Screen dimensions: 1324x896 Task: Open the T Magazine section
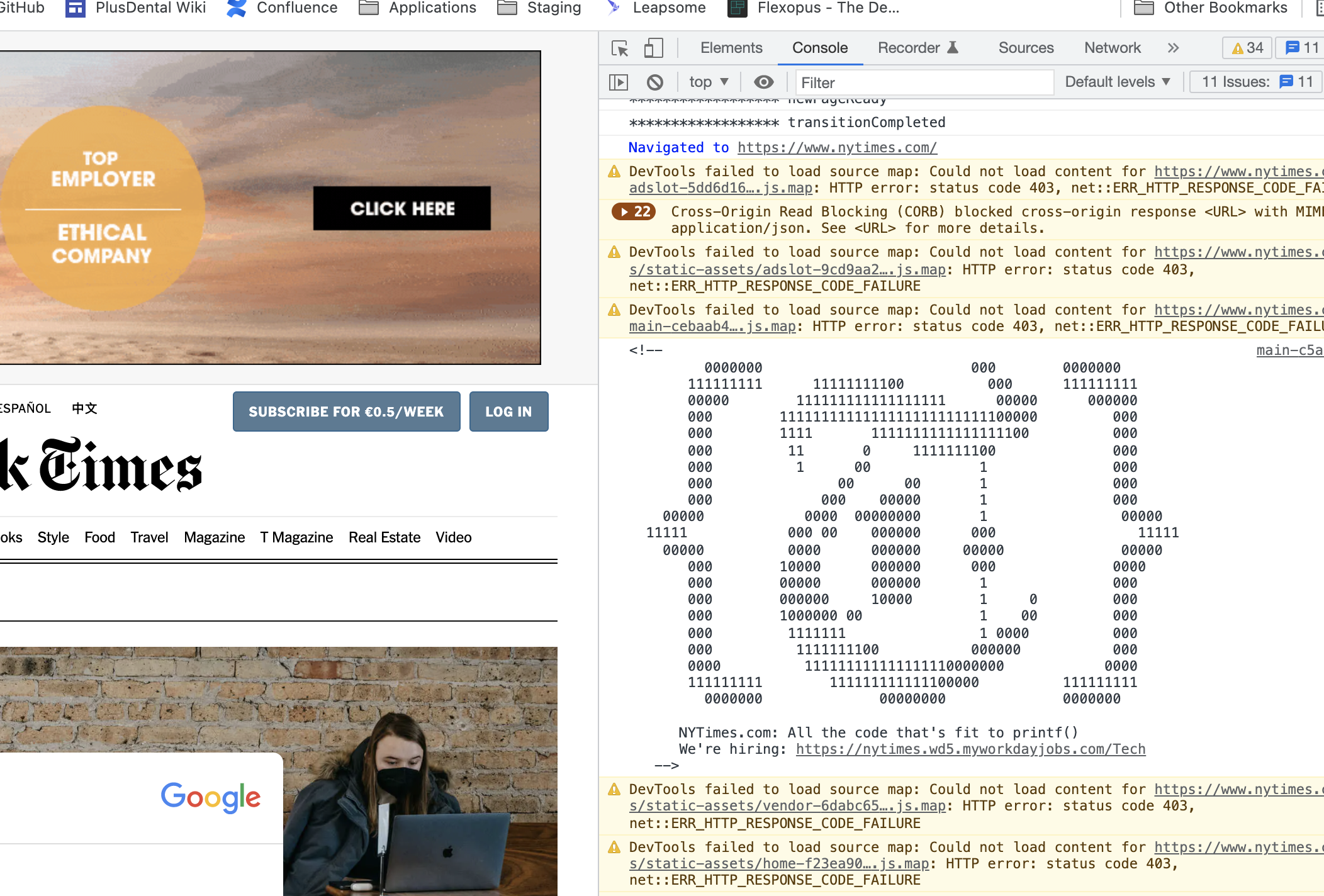(x=296, y=537)
